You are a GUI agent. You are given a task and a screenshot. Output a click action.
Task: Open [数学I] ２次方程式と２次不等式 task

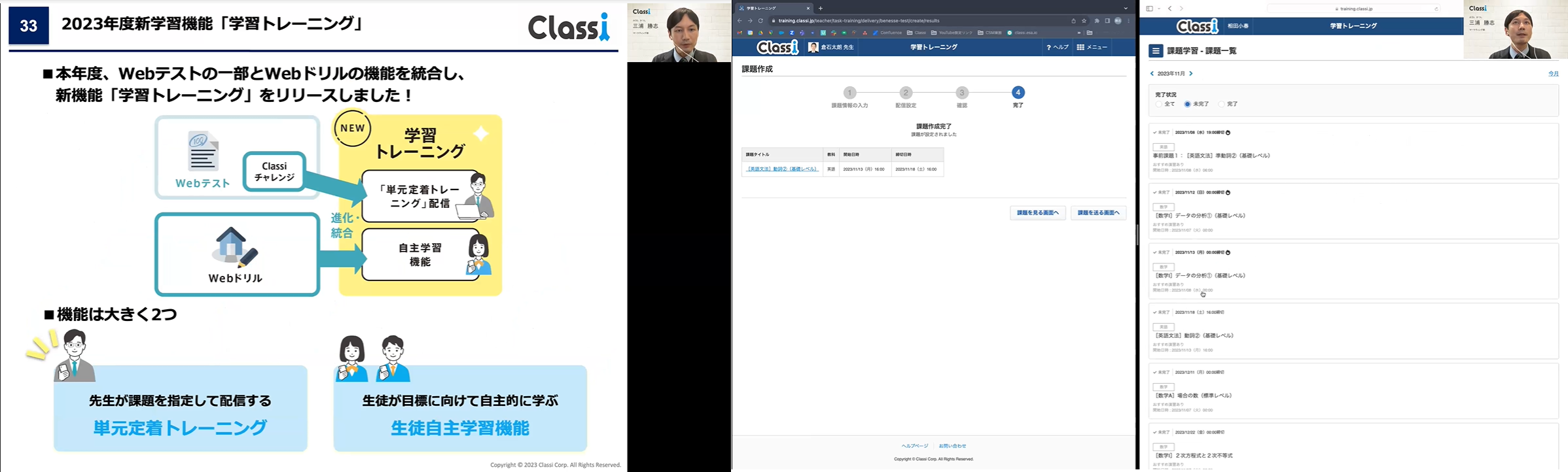[1353, 448]
